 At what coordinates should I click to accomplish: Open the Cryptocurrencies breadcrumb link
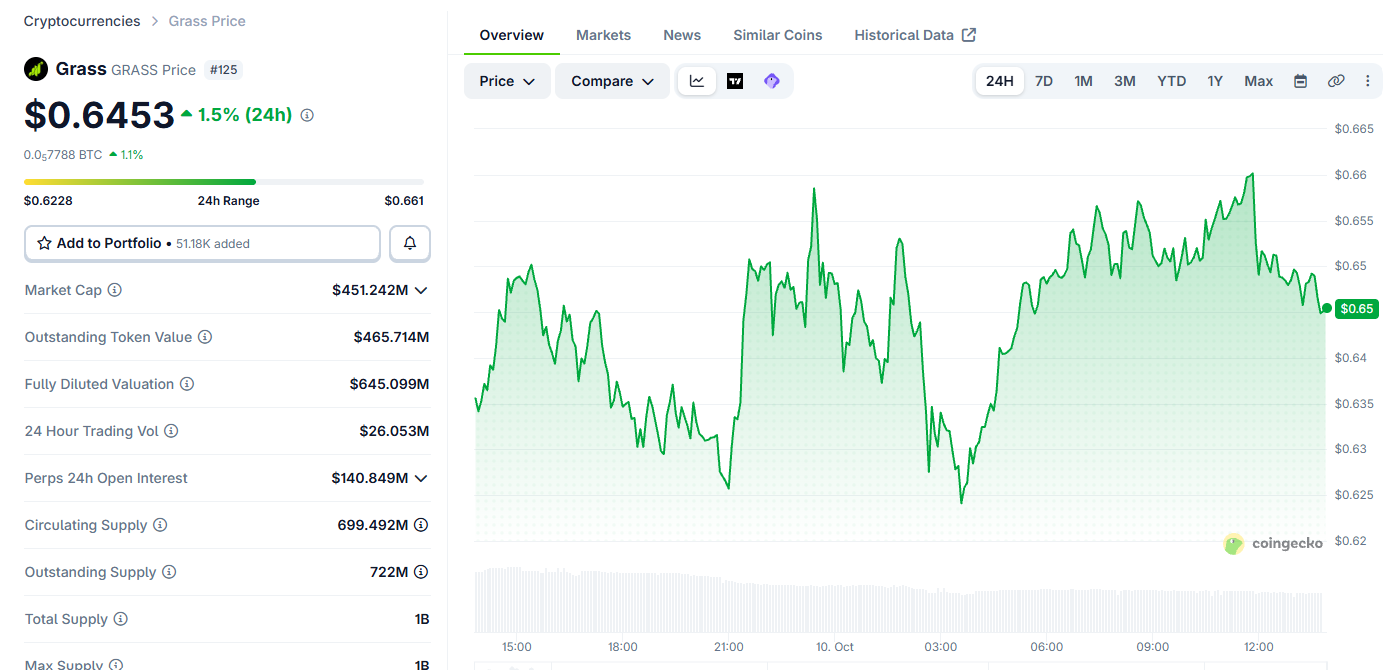[x=82, y=21]
